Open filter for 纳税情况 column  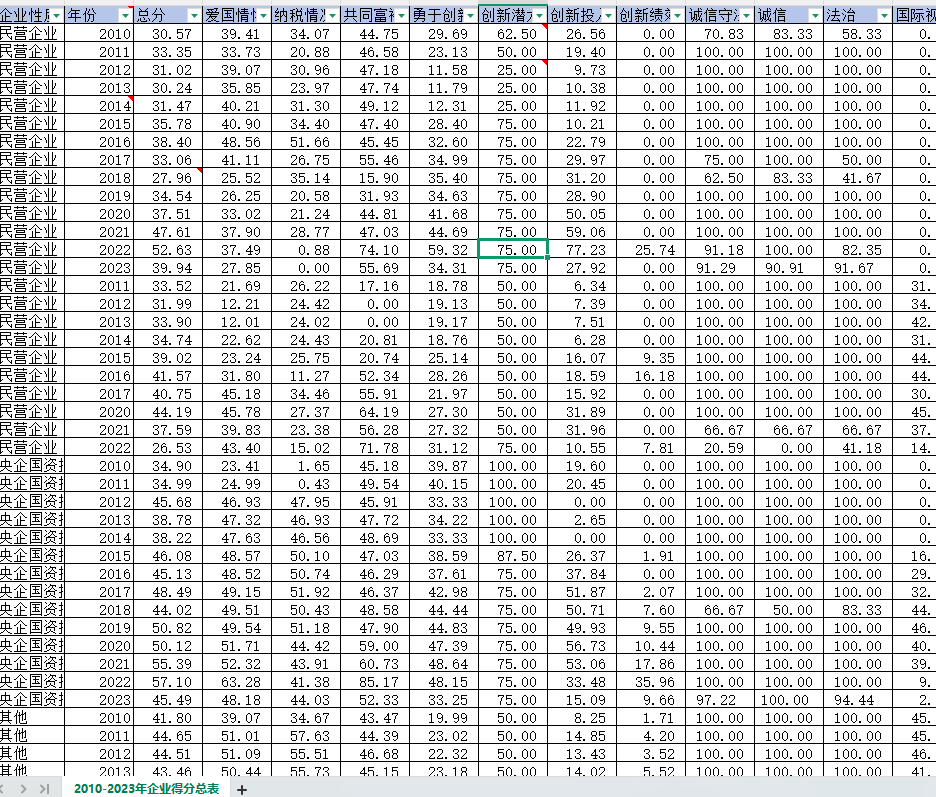[x=331, y=16]
